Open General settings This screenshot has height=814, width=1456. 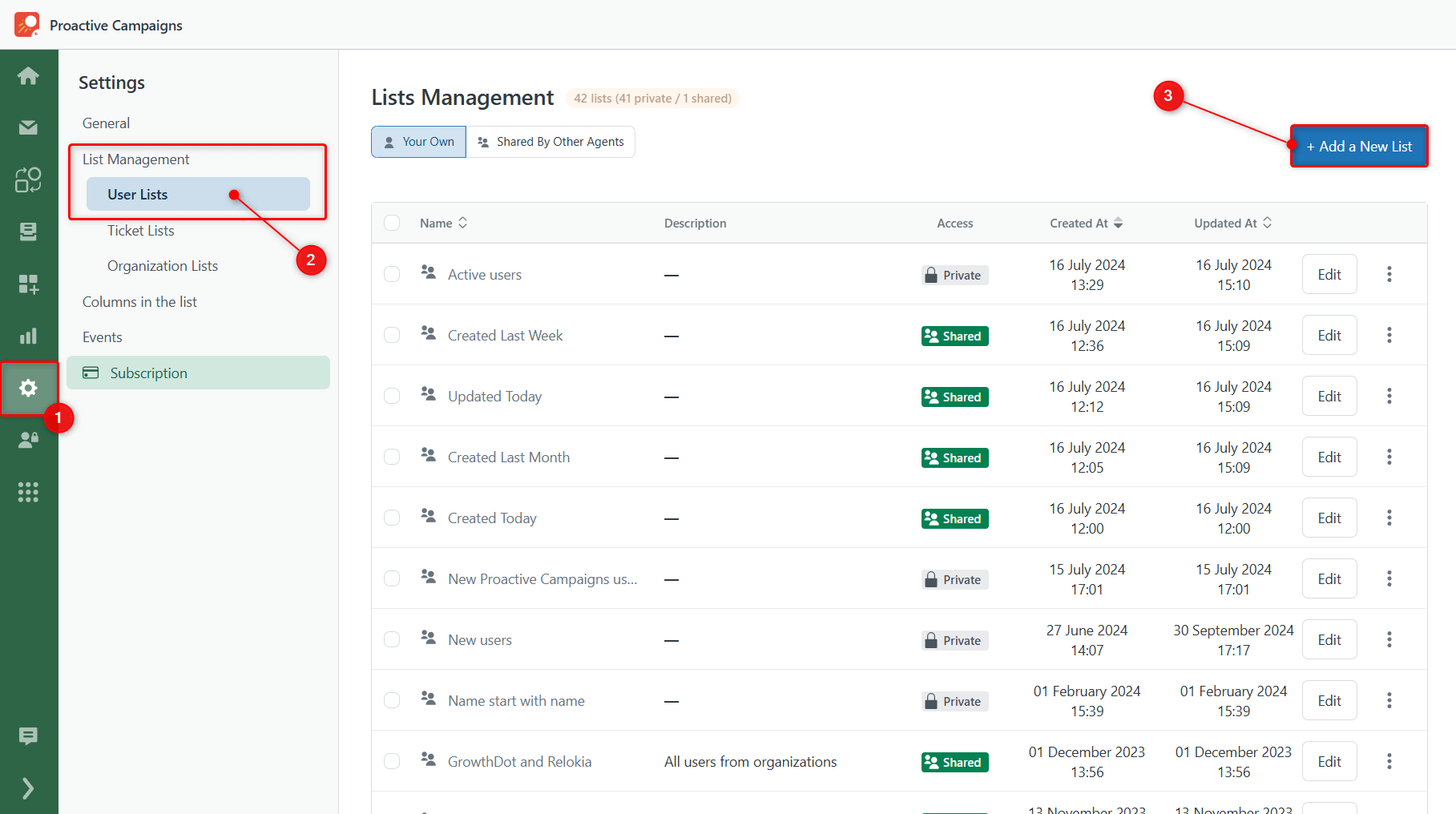pyautogui.click(x=106, y=123)
